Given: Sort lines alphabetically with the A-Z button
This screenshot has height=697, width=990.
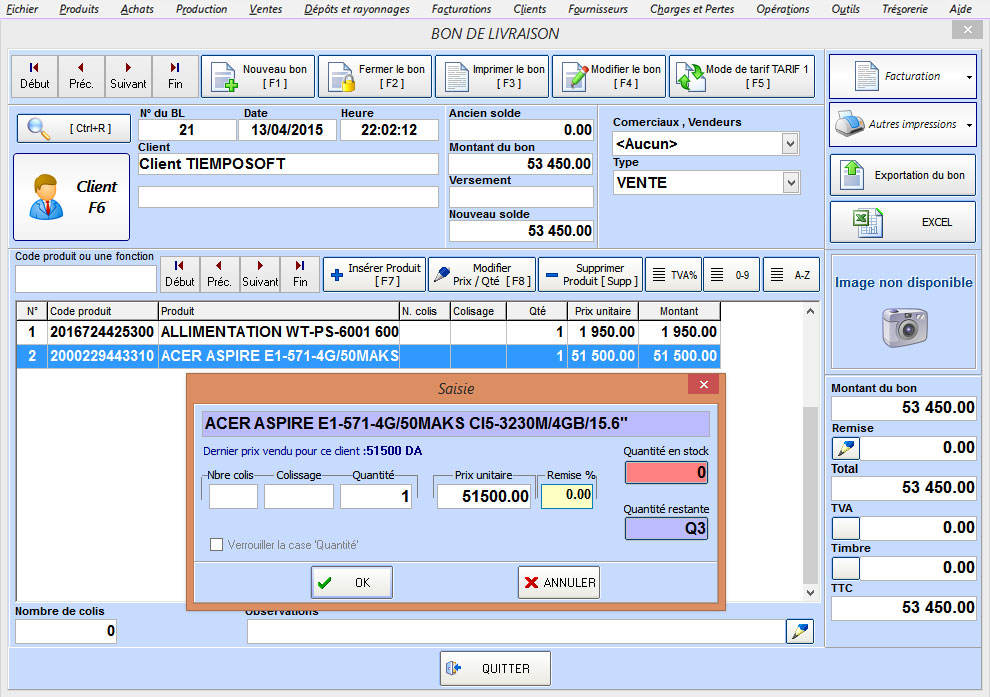Looking at the screenshot, I should click(x=791, y=275).
